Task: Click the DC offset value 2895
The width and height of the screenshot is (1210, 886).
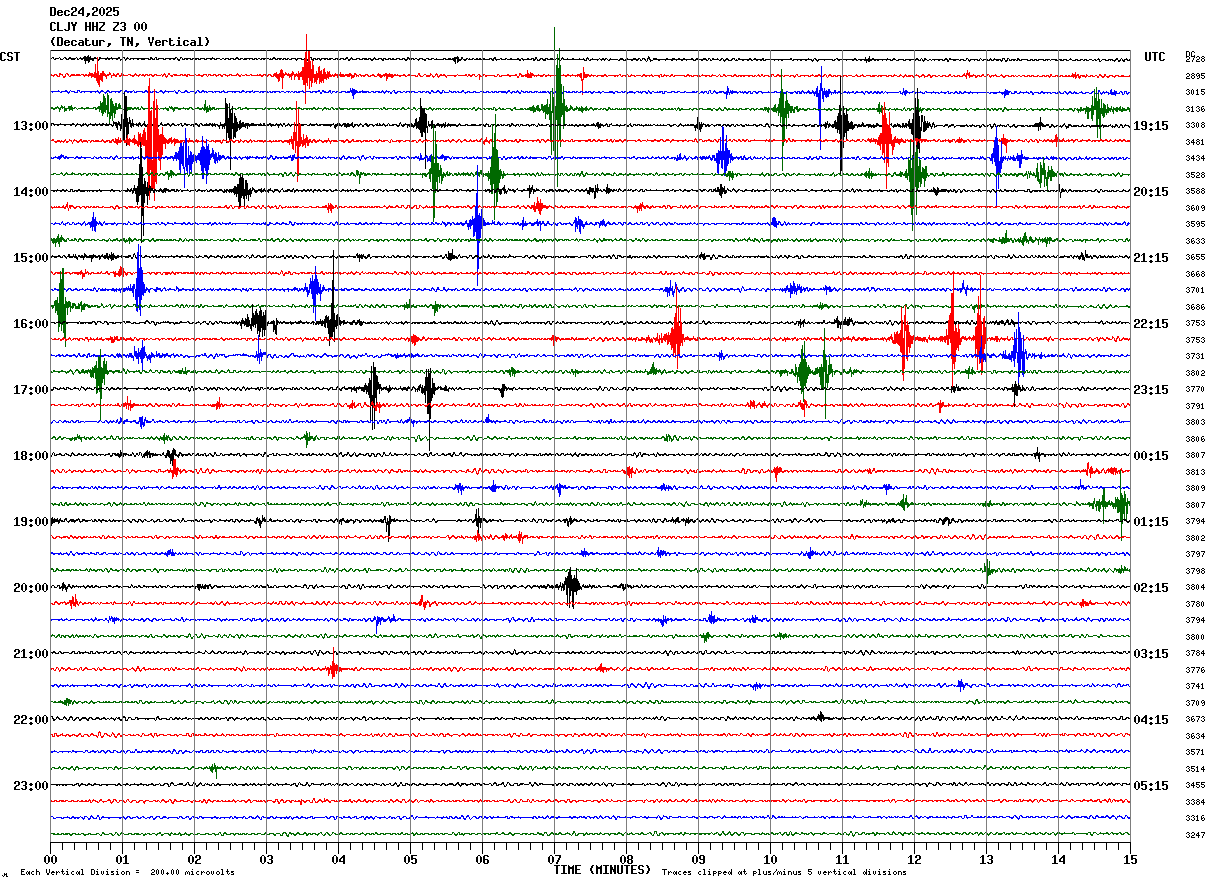Action: (1195, 76)
